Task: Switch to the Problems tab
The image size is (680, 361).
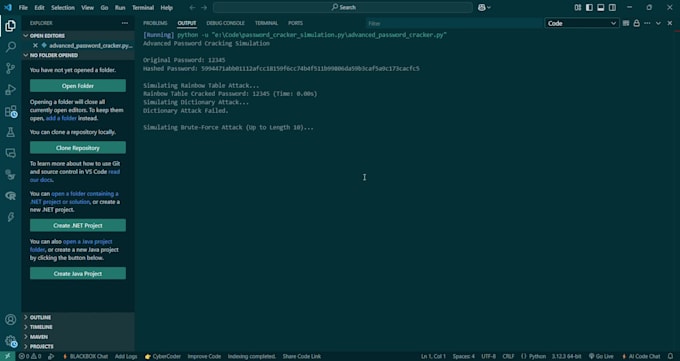Action: click(155, 23)
